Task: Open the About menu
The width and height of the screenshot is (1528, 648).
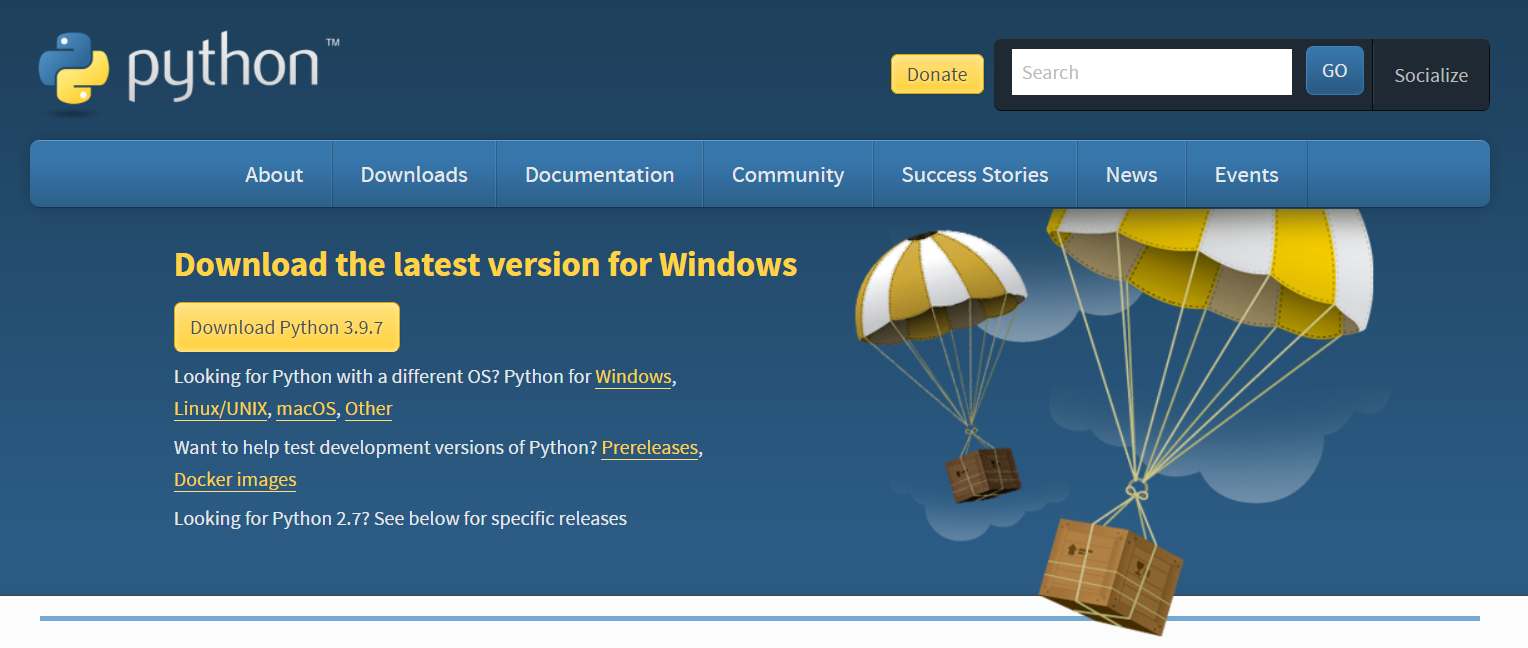Action: [274, 174]
